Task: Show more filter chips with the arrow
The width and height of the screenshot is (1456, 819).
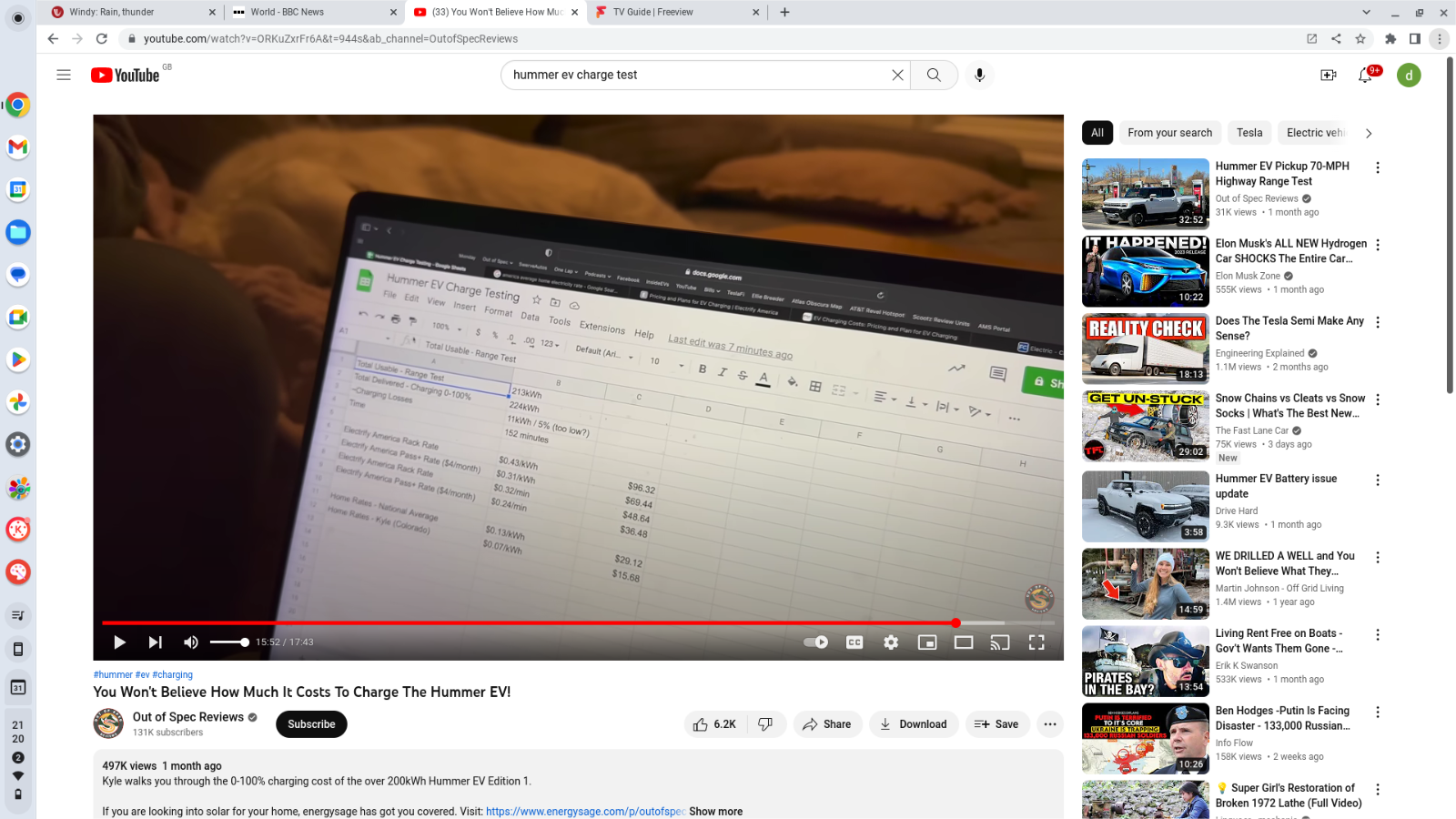Action: 1369,133
